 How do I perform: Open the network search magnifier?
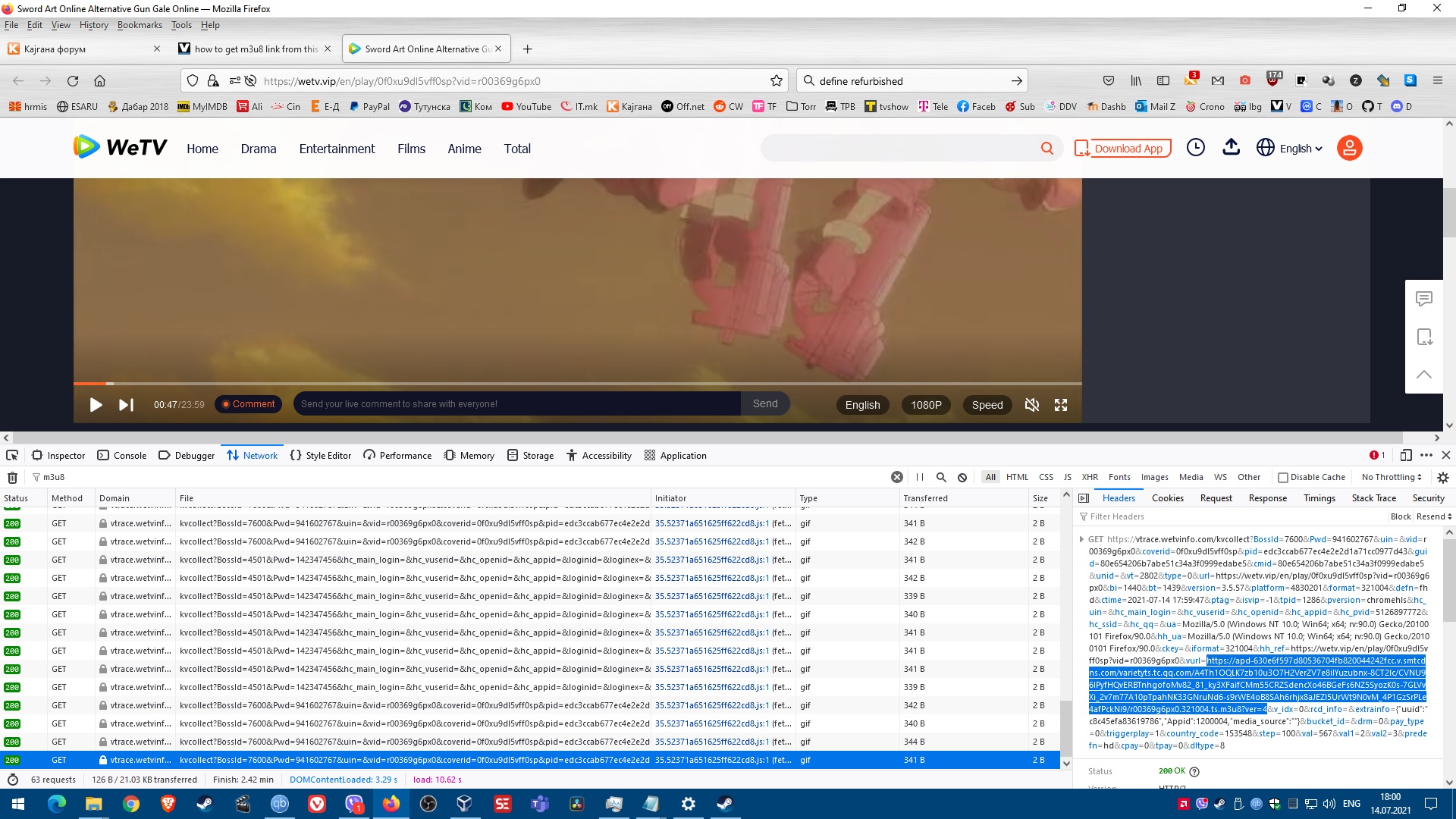(x=941, y=477)
